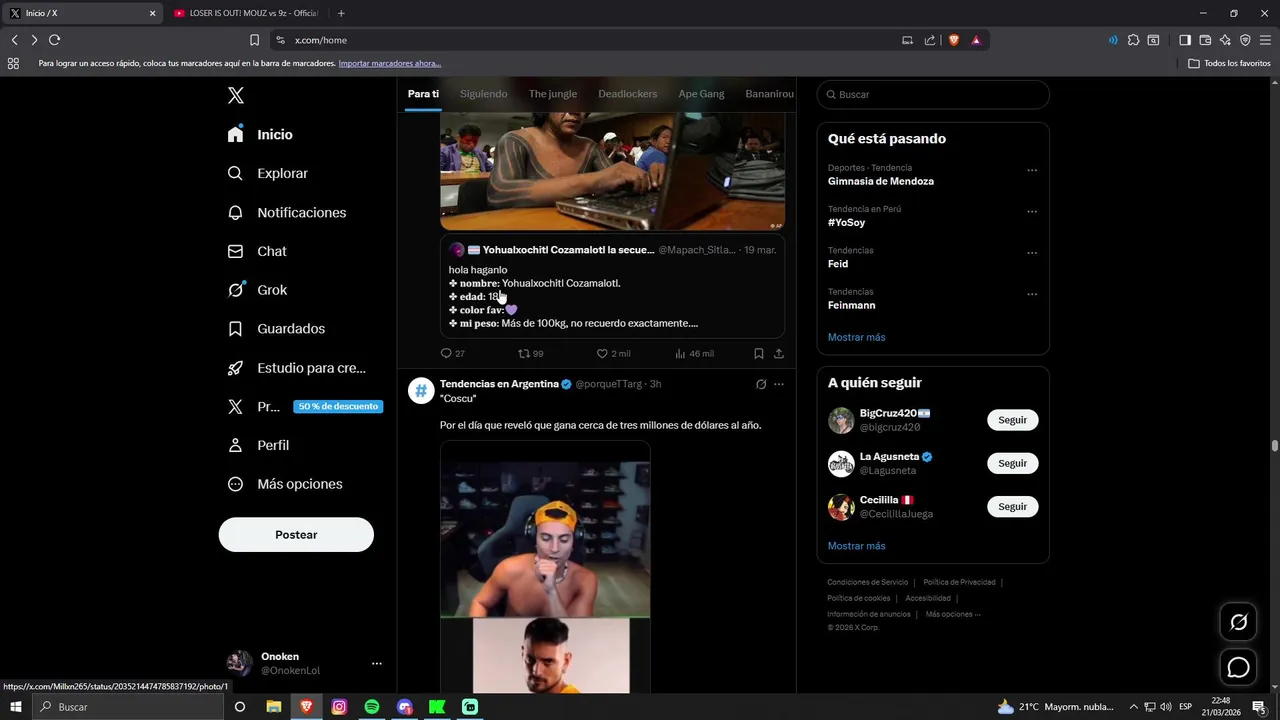The height and width of the screenshot is (720, 1280).
Task: Switch to the Siguiendo tab
Action: [x=484, y=94]
